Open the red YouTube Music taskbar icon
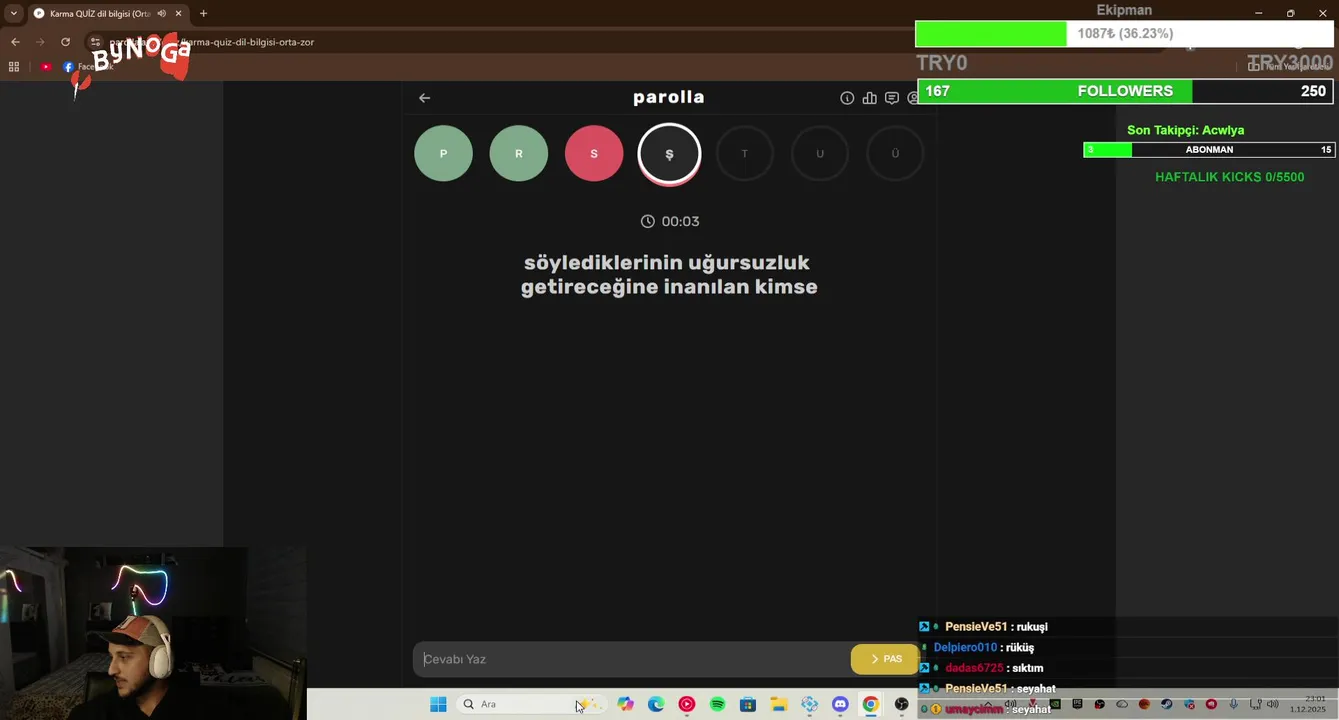This screenshot has width=1339, height=720. [x=687, y=704]
